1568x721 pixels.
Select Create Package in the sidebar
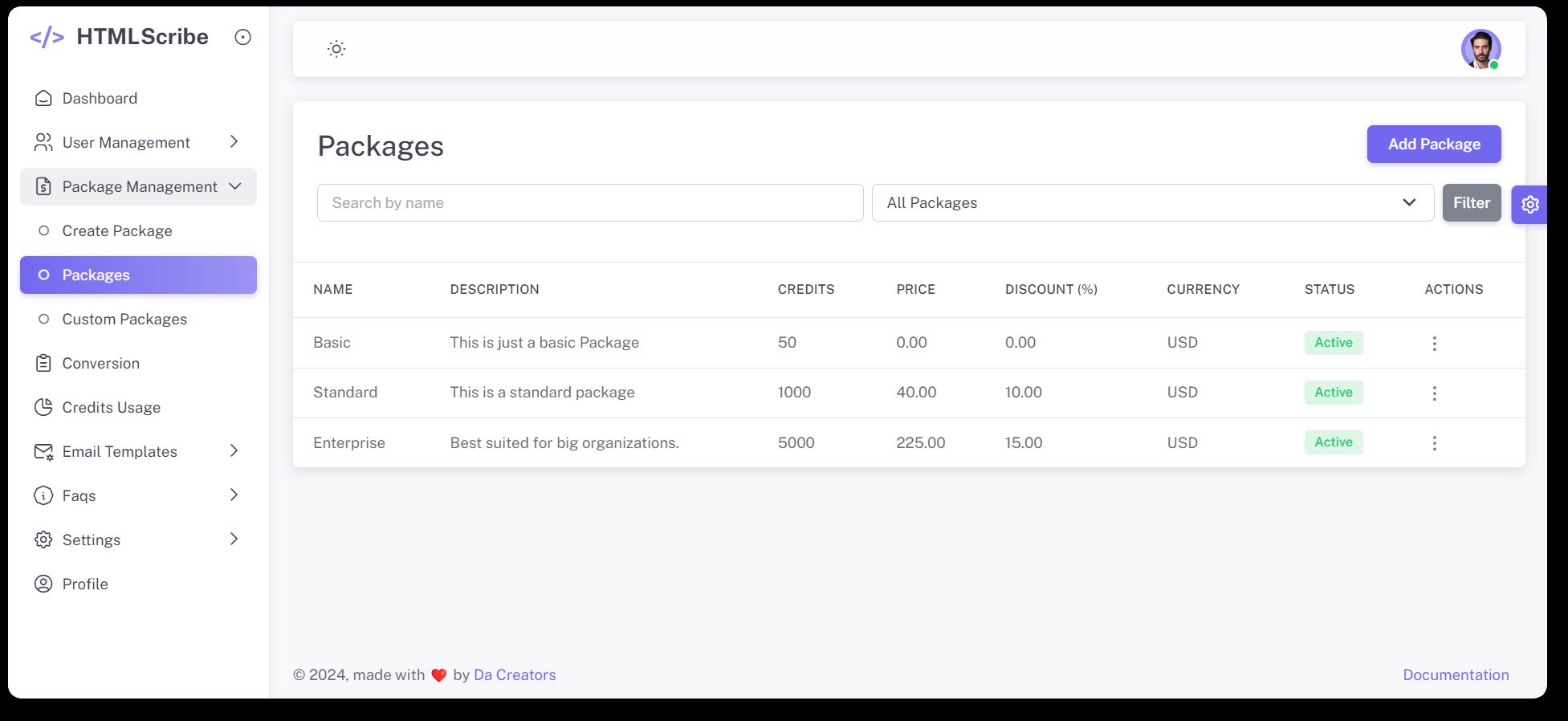(x=117, y=231)
